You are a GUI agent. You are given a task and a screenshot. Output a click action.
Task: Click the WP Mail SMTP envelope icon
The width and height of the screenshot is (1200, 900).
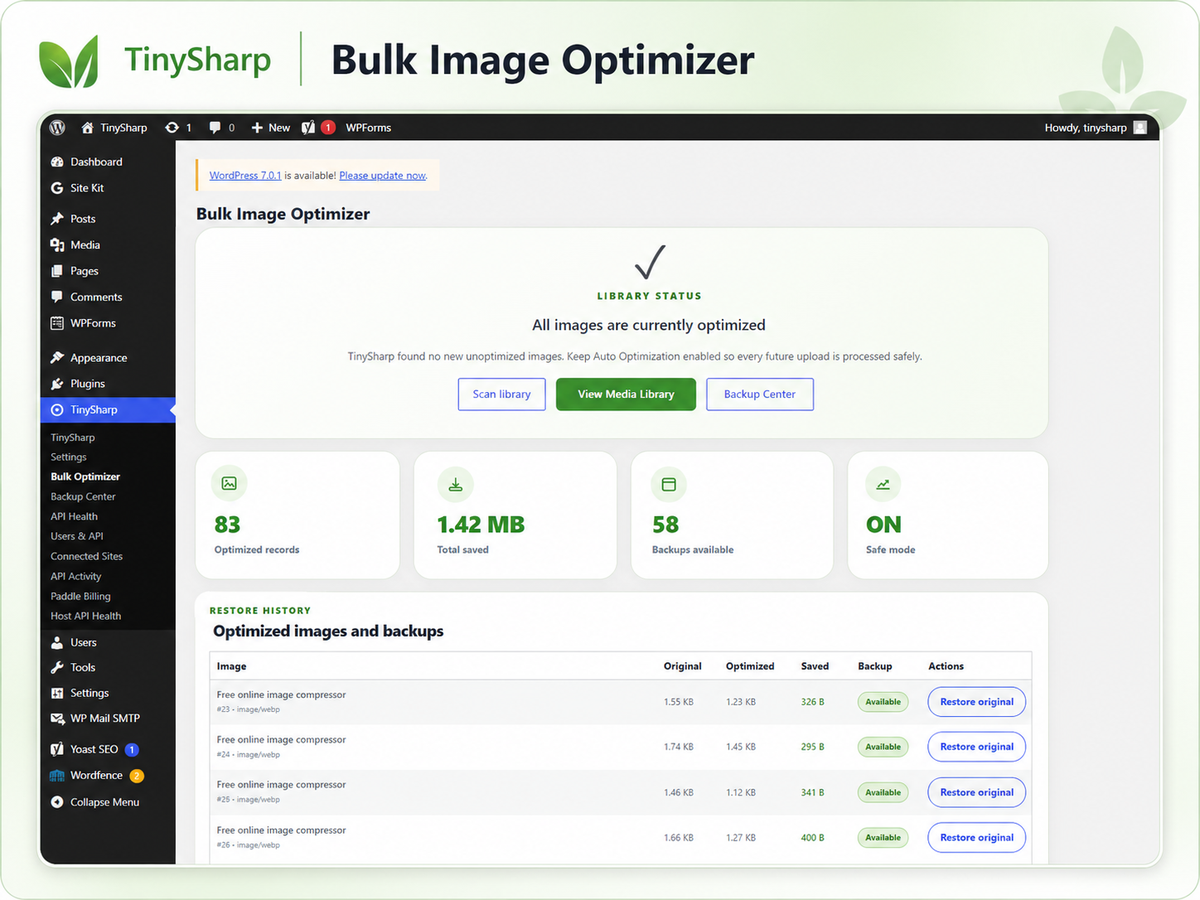(57, 718)
